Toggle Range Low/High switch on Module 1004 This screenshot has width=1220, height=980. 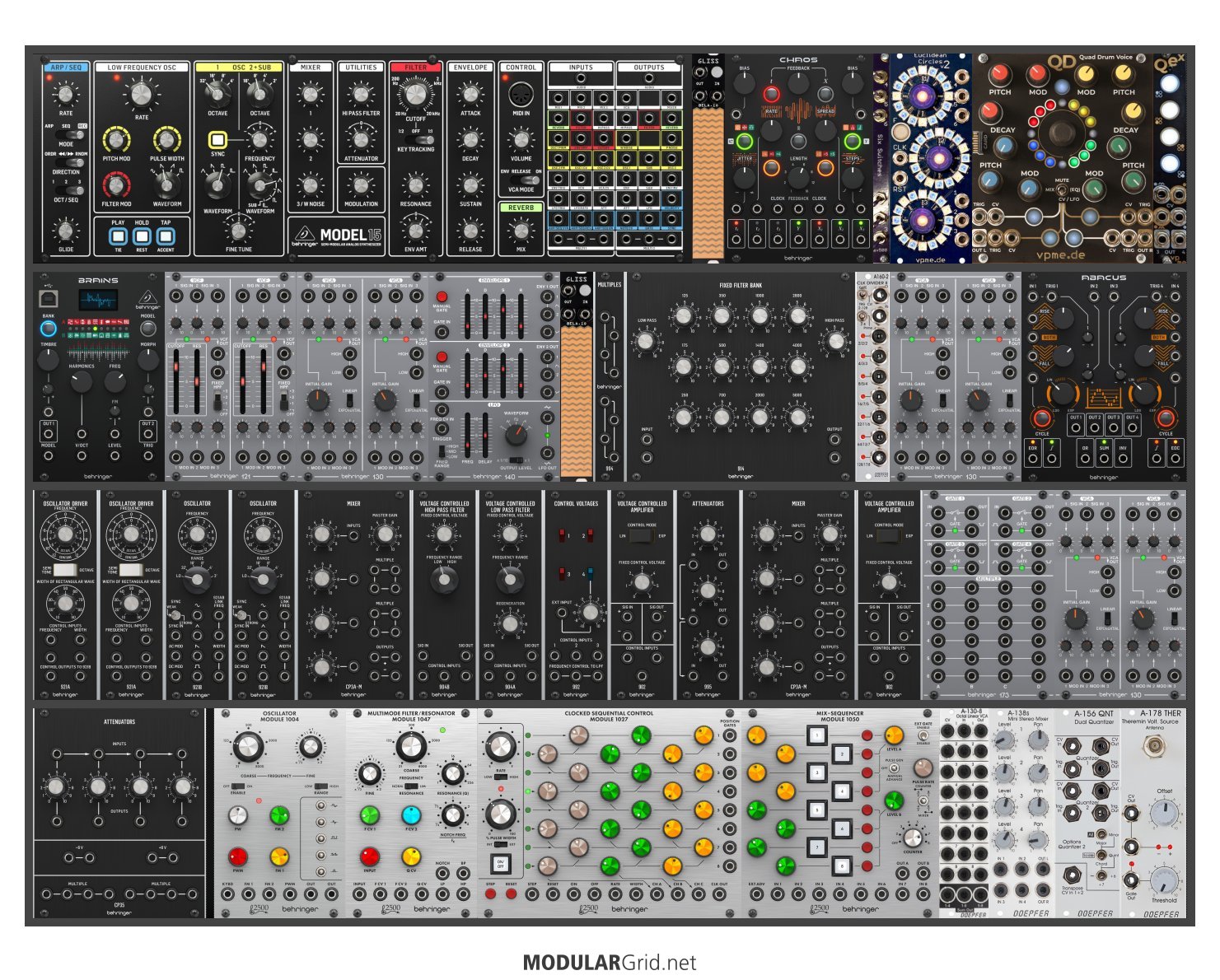click(x=320, y=786)
